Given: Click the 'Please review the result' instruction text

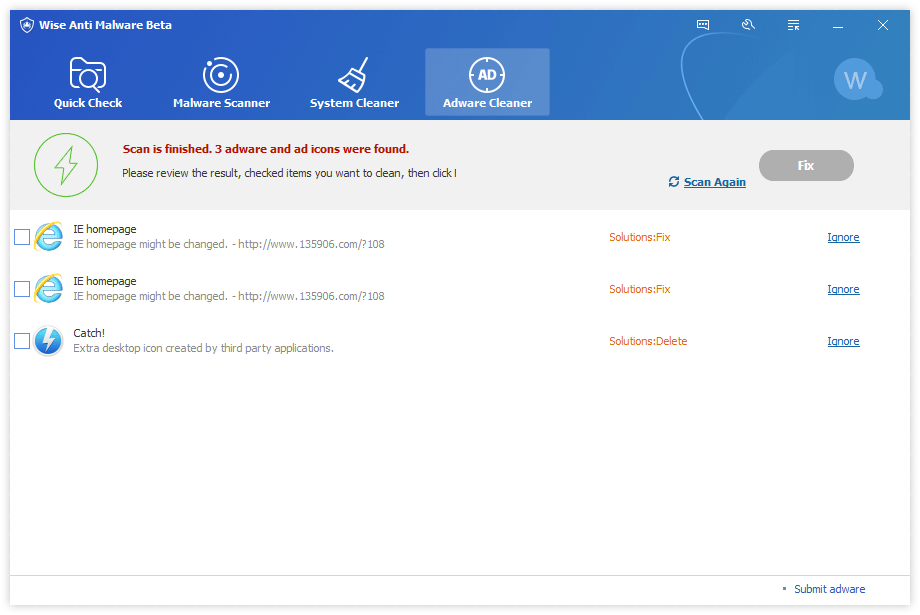Looking at the screenshot, I should pyautogui.click(x=289, y=173).
